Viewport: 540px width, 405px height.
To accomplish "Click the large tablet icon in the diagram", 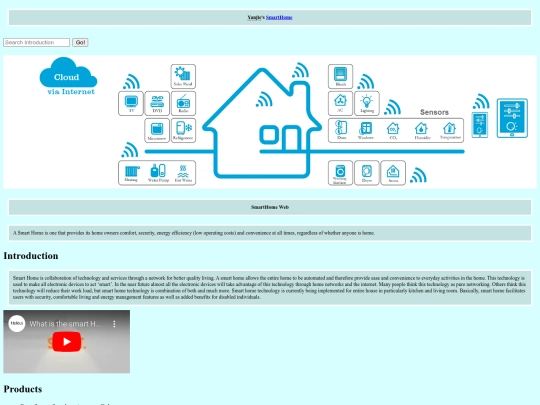I will coord(512,118).
